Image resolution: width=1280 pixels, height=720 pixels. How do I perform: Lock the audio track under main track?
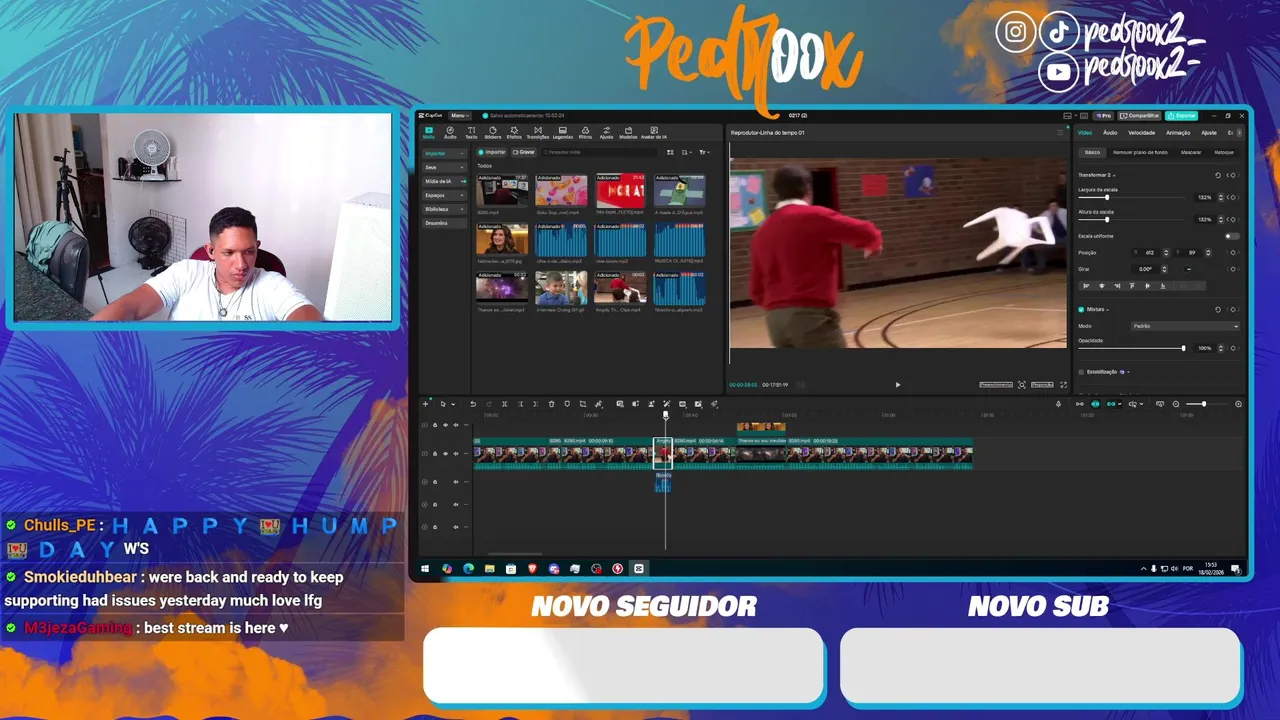click(x=435, y=482)
